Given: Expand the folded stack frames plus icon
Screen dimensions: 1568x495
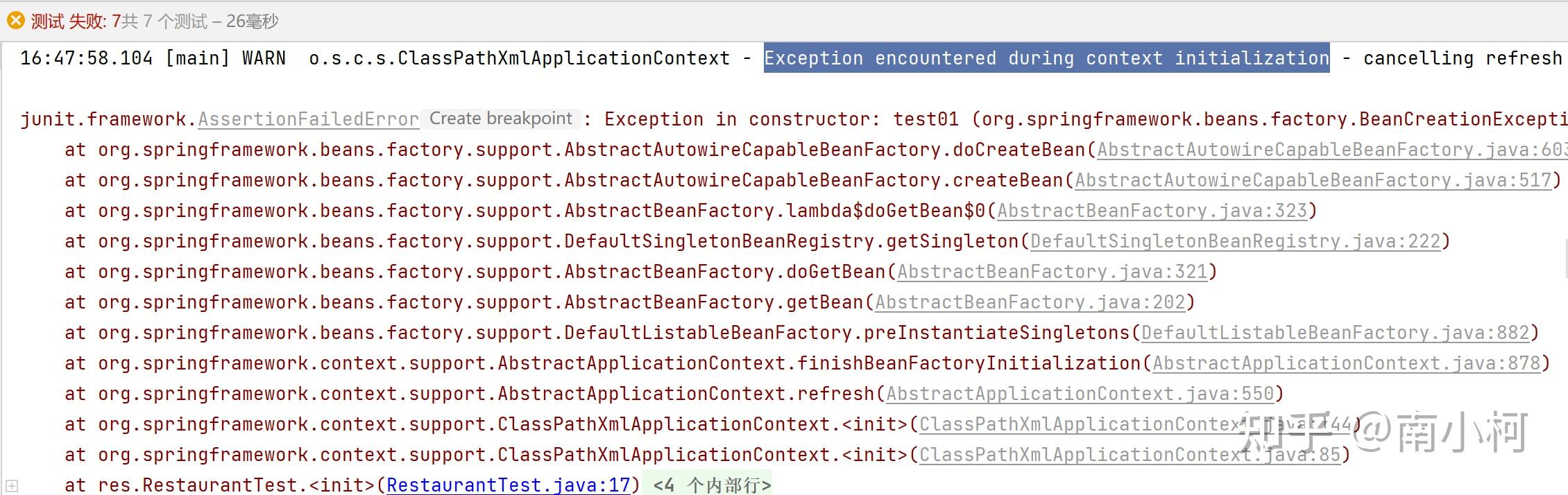Looking at the screenshot, I should [x=11, y=486].
